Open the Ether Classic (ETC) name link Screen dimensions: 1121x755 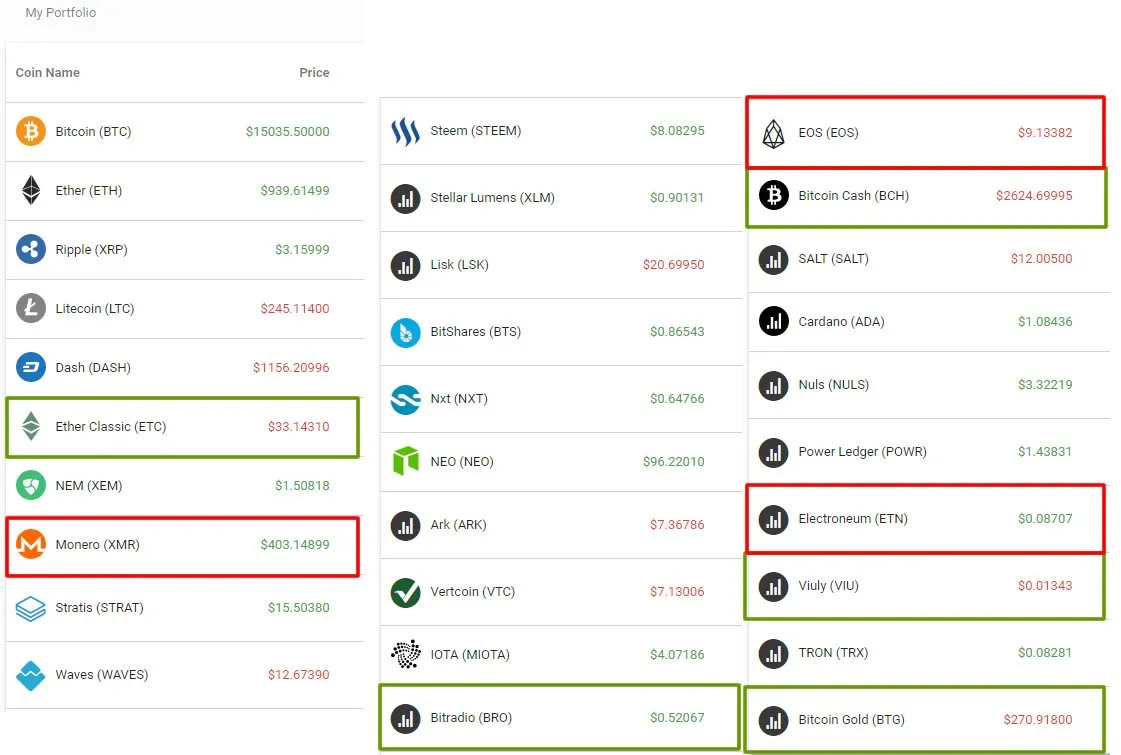click(x=111, y=427)
